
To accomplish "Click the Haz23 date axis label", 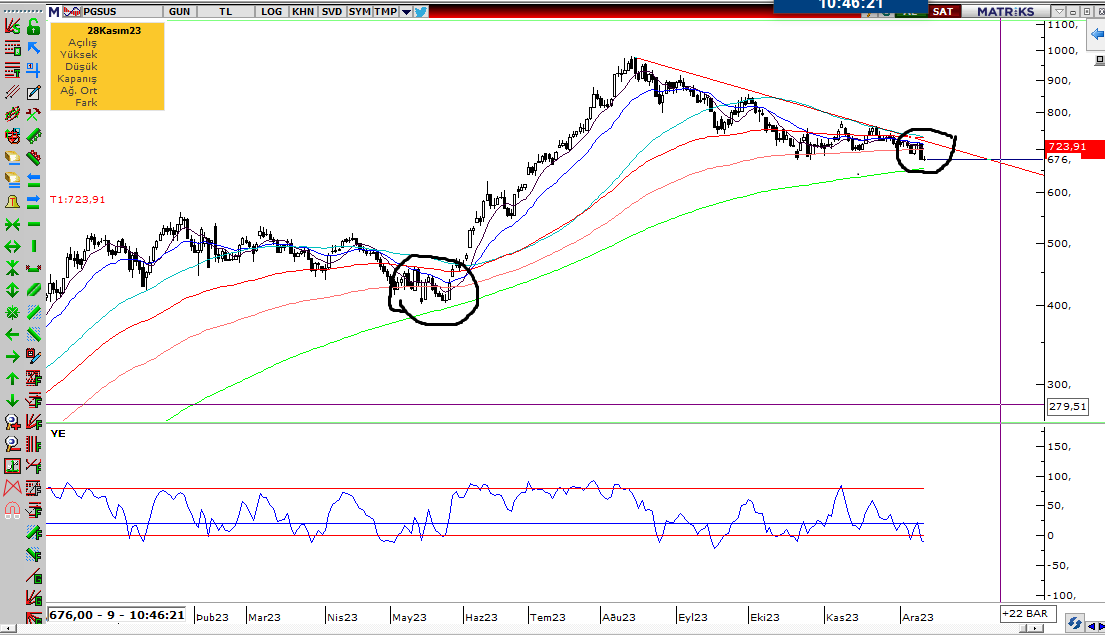I will coord(481,617).
